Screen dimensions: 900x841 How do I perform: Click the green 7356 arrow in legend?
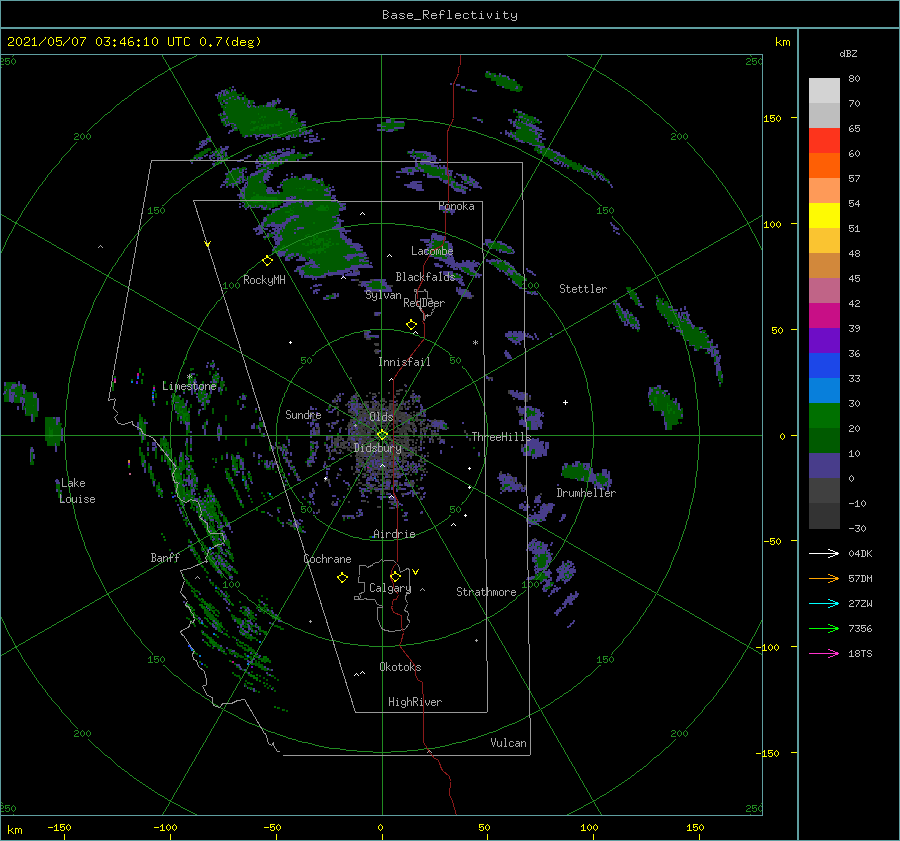pyautogui.click(x=824, y=629)
